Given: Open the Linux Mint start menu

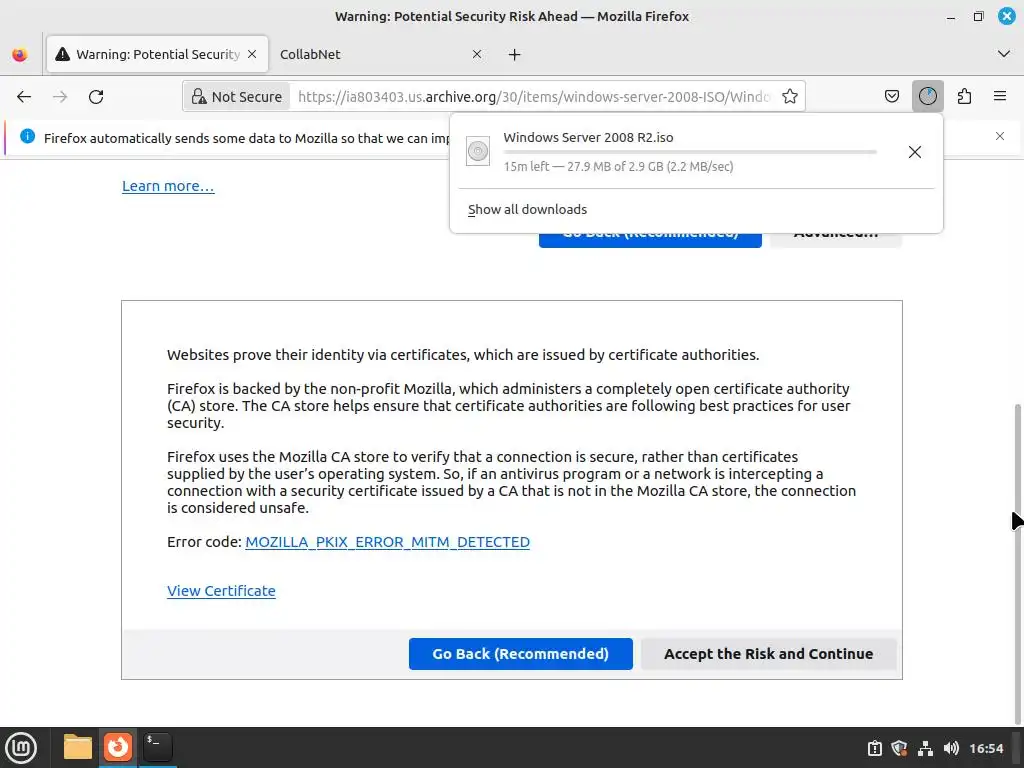Looking at the screenshot, I should (x=21, y=748).
